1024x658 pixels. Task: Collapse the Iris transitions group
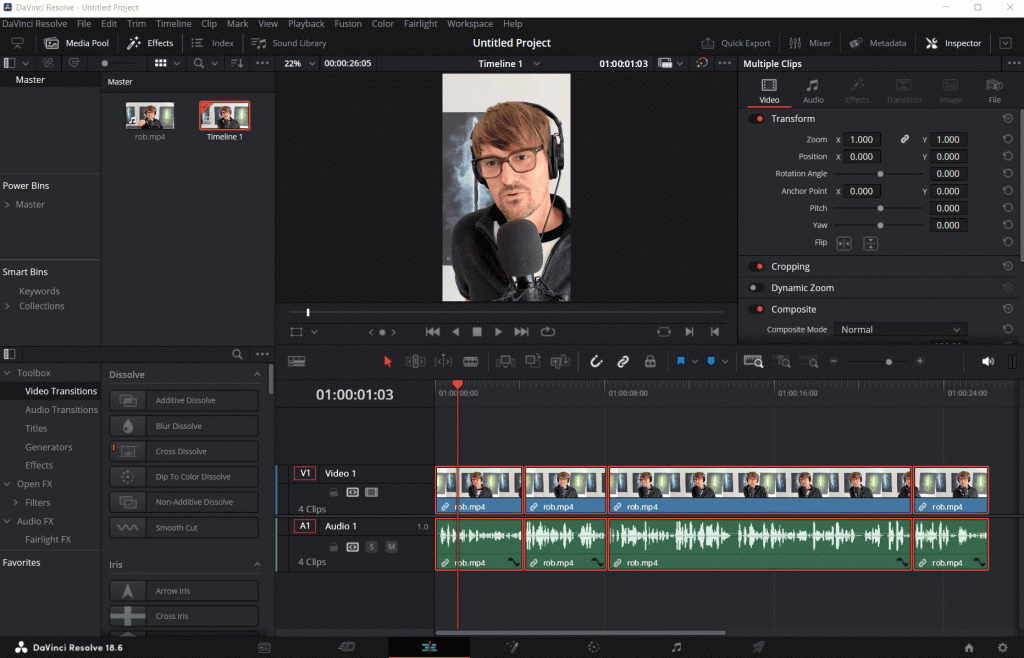click(257, 565)
